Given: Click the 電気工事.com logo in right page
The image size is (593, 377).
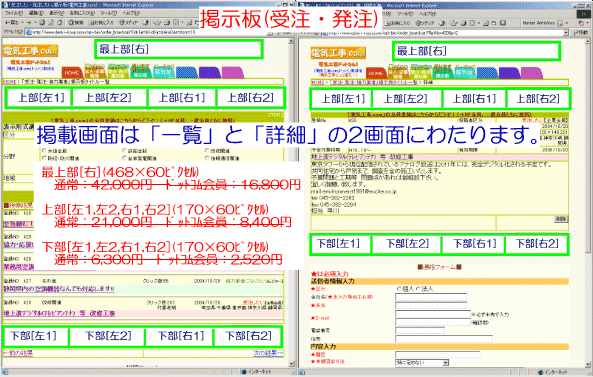Looking at the screenshot, I should (338, 53).
